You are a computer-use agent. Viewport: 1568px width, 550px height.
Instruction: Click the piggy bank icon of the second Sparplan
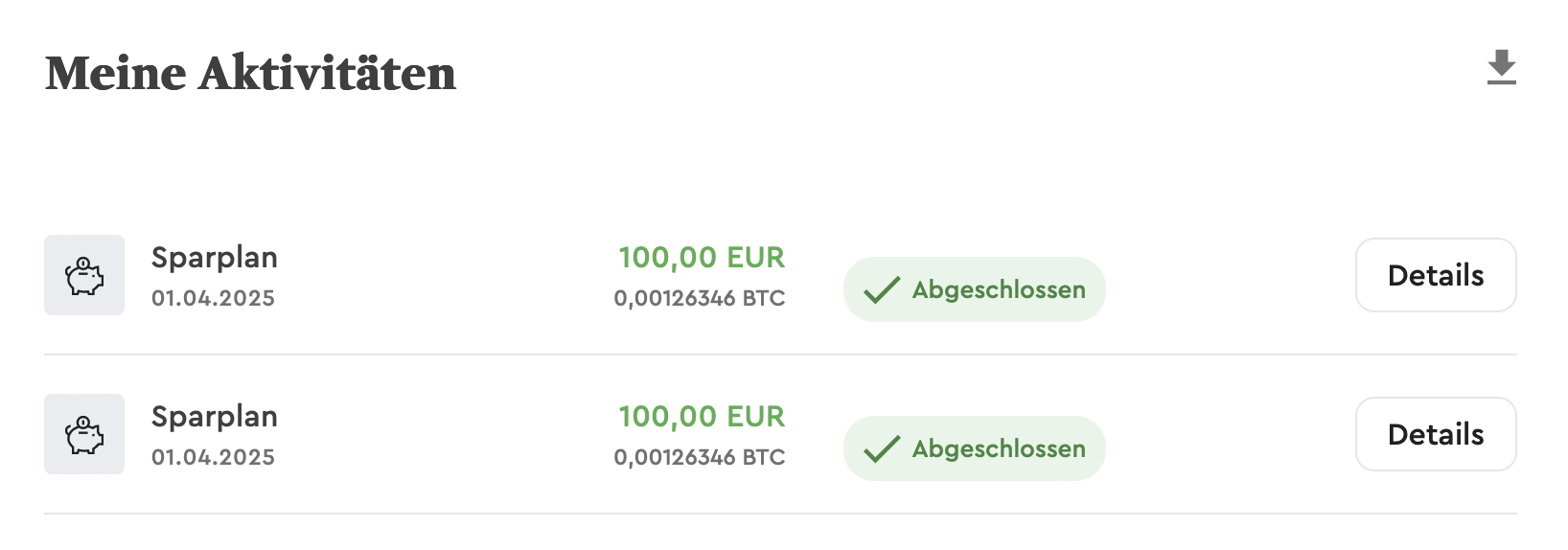click(x=84, y=435)
